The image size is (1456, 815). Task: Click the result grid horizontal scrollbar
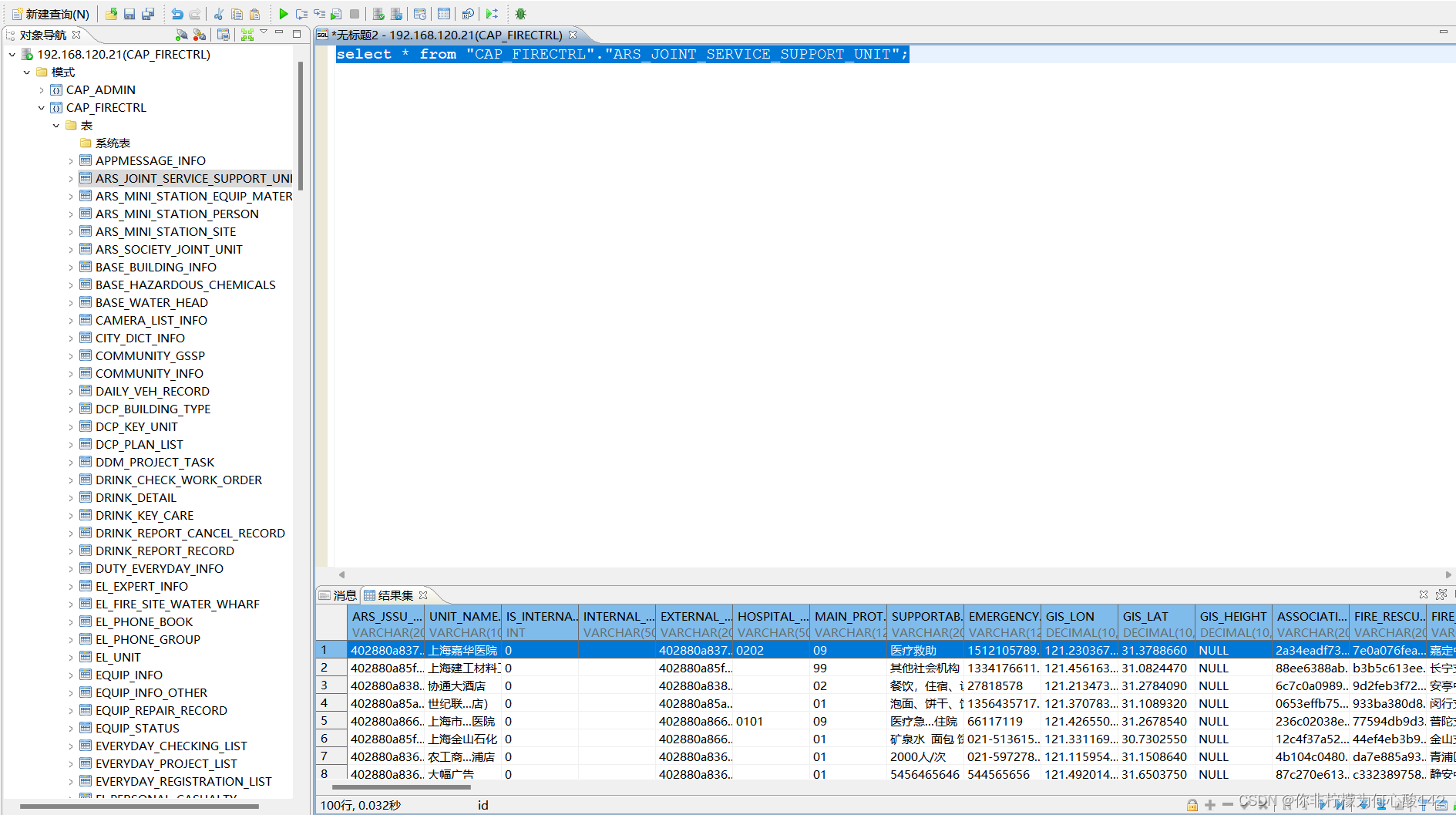[x=401, y=787]
